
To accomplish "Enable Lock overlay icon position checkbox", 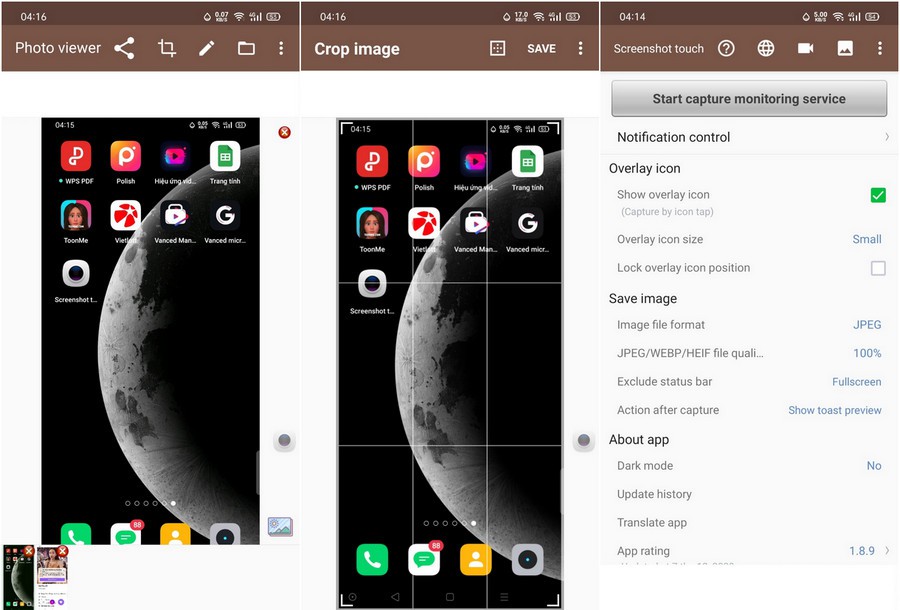I will 878,268.
